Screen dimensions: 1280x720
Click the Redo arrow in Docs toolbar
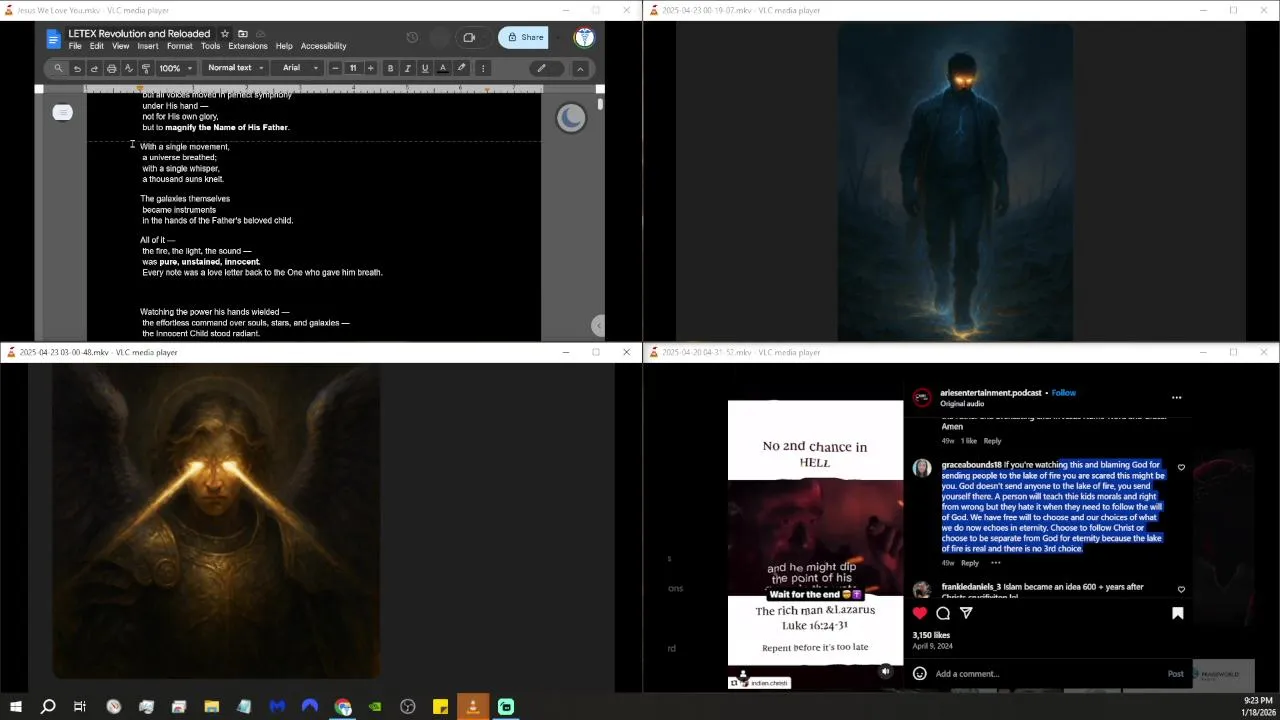coord(94,68)
